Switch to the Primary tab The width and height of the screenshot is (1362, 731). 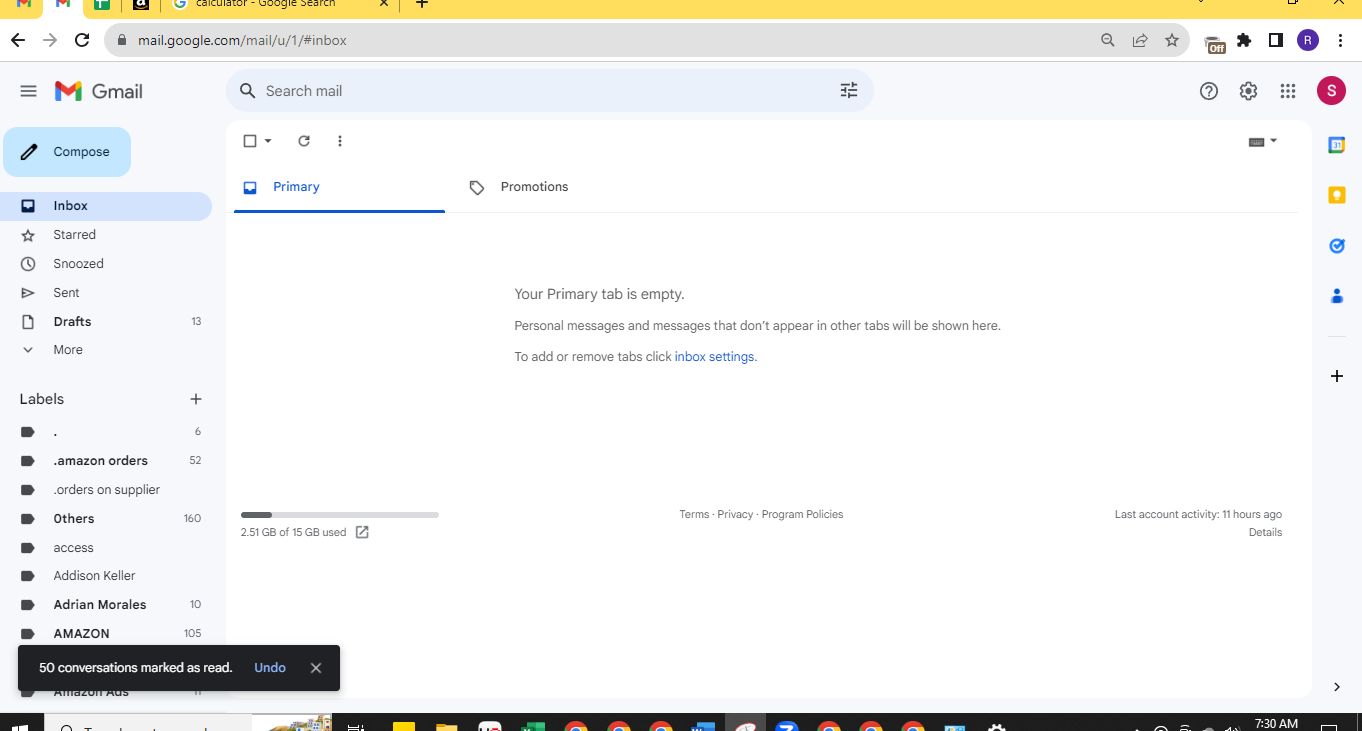(x=339, y=187)
